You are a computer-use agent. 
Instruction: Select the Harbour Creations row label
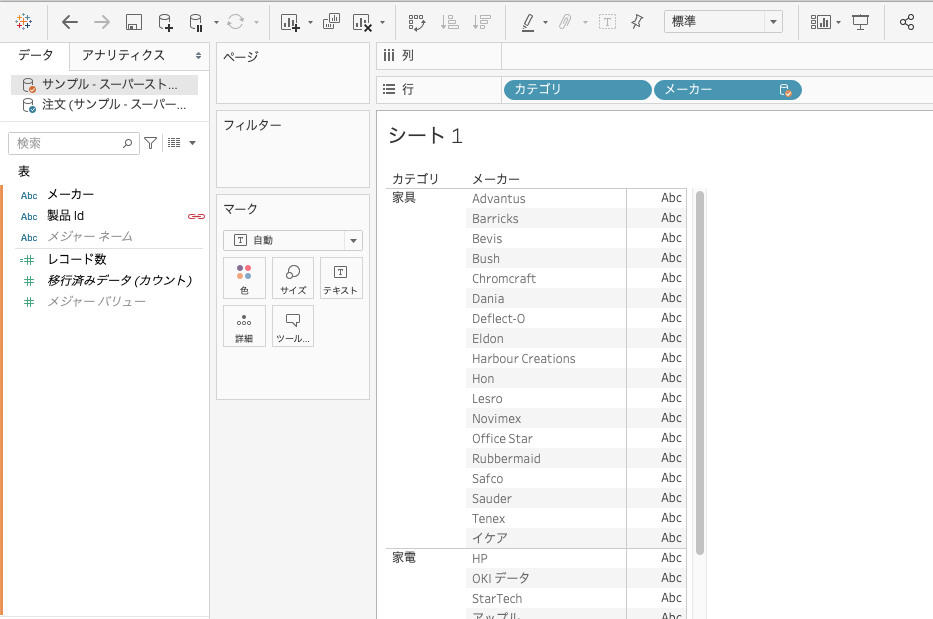[524, 359]
